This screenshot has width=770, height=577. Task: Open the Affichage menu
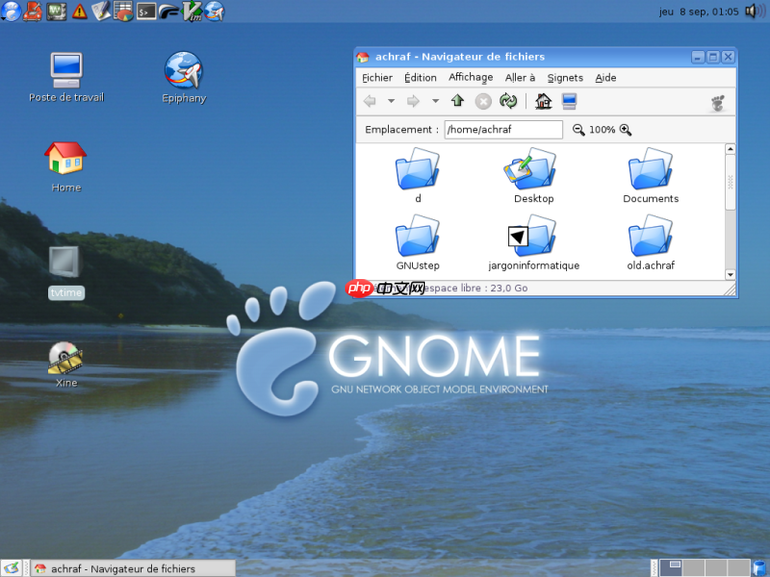[470, 77]
